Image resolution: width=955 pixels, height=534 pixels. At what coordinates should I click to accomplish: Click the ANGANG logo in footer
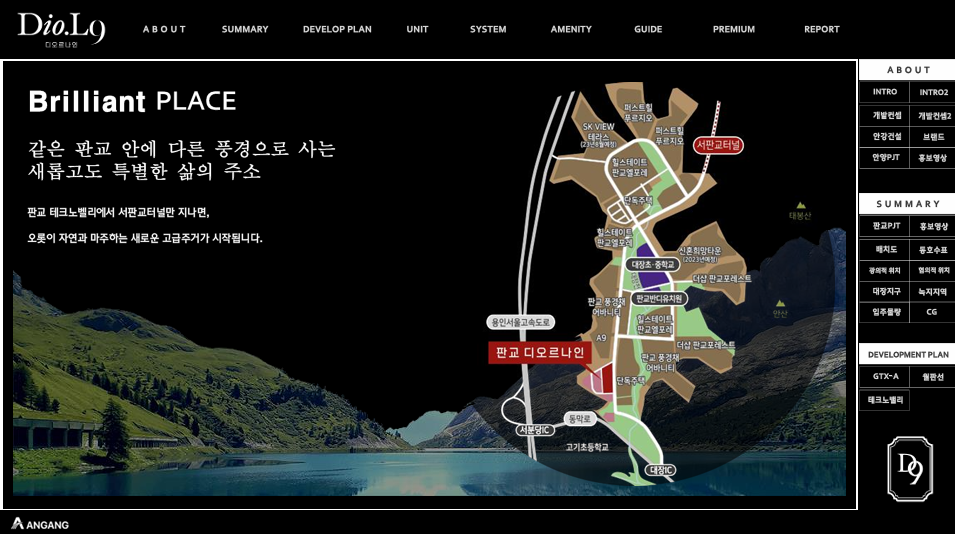point(40,524)
